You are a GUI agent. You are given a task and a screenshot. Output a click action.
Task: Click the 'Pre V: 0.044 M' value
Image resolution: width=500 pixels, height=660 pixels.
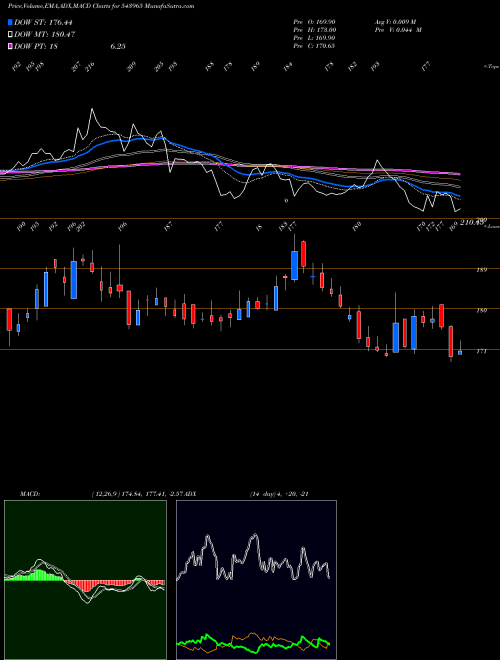pyautogui.click(x=398, y=30)
